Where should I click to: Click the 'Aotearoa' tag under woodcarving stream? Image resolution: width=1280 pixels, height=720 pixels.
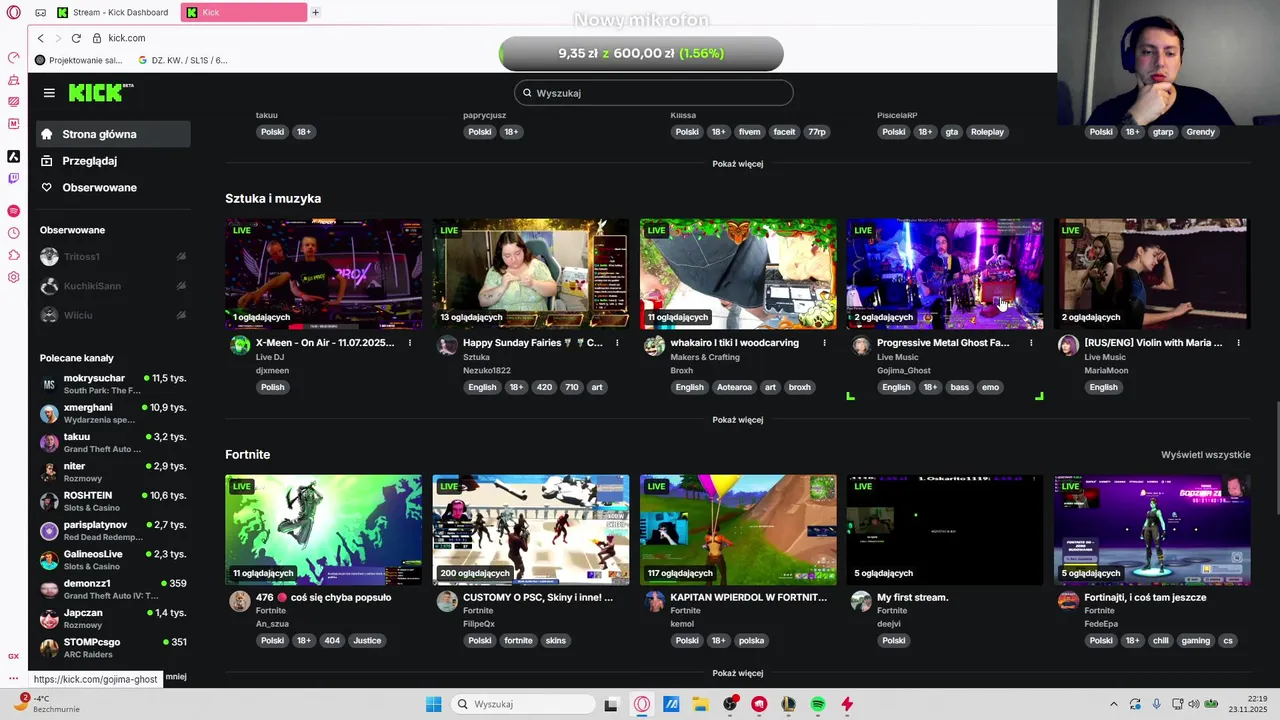pyautogui.click(x=734, y=388)
